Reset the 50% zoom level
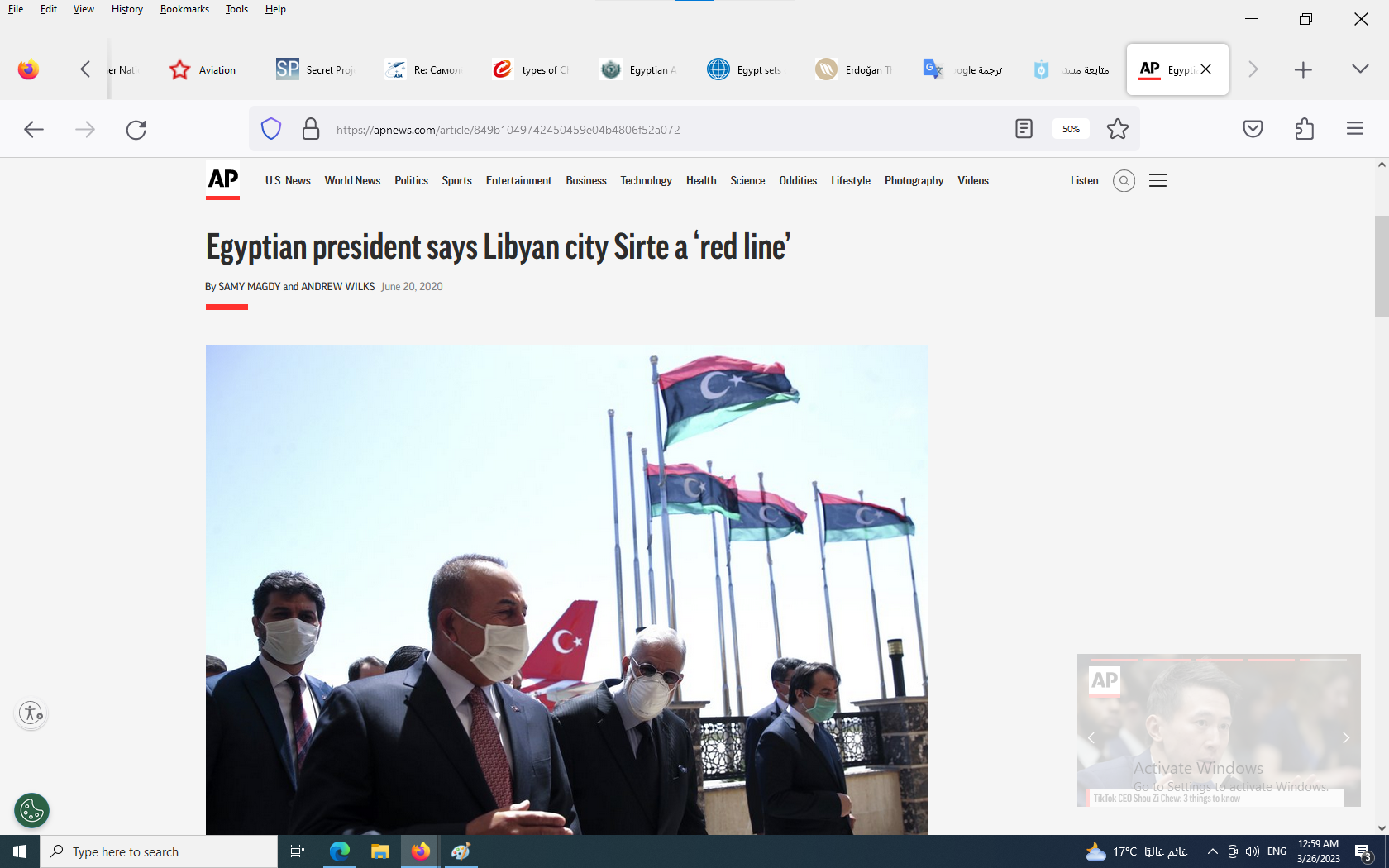Viewport: 1389px width, 868px height. pos(1071,129)
